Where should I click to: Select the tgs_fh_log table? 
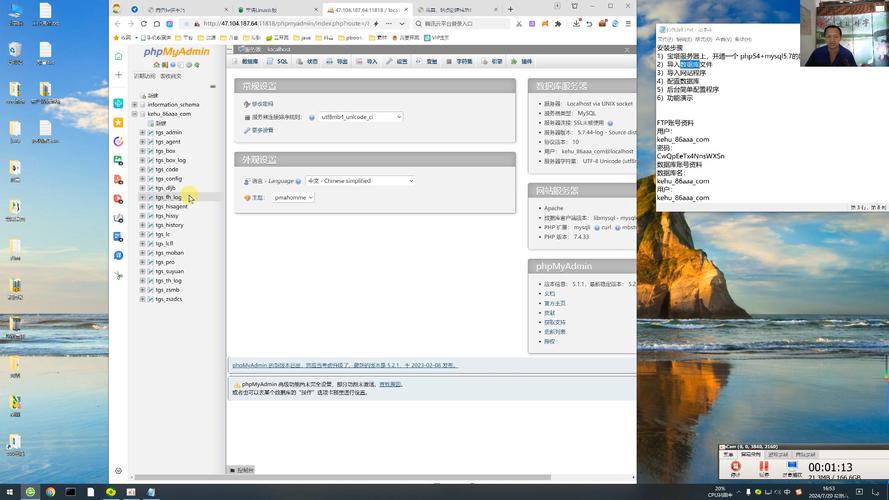pos(168,197)
